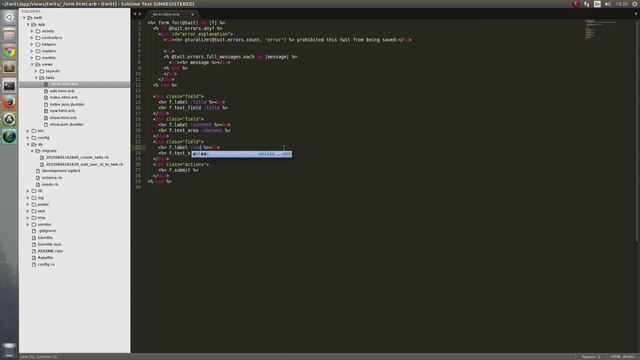640x360 pixels.
Task: Collapse the twits folder
Action: pos(36,78)
